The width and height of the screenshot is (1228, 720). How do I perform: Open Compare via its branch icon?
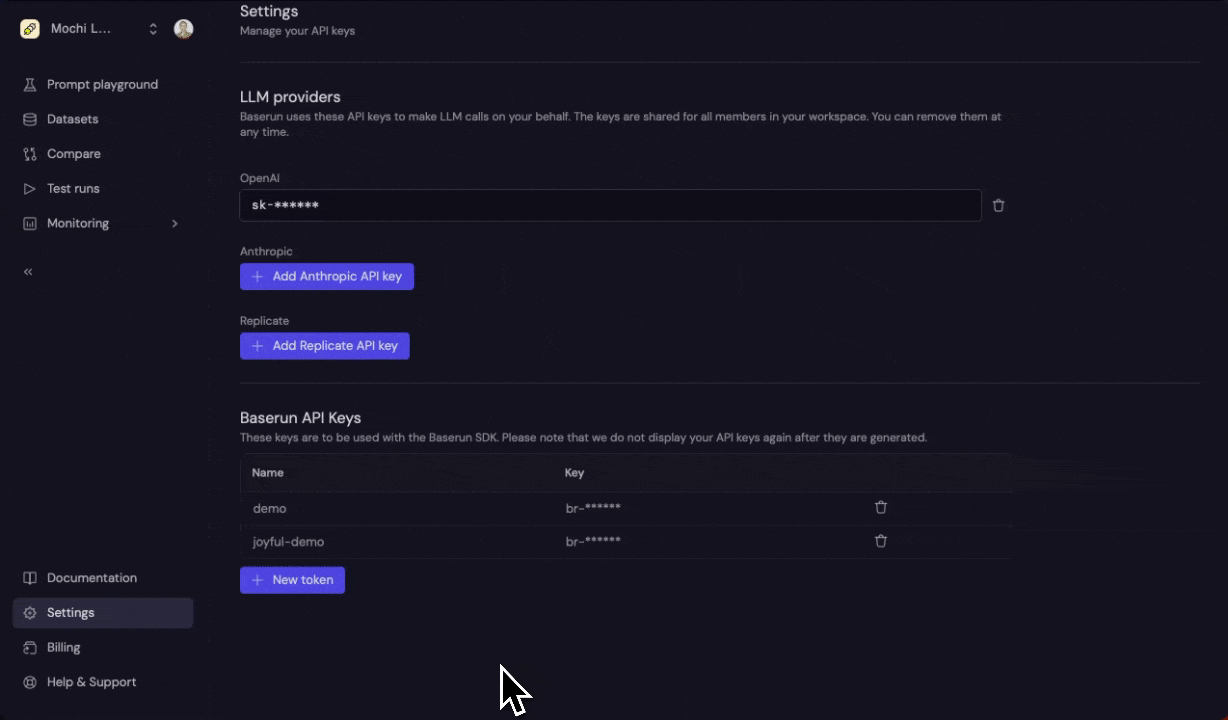coord(30,153)
